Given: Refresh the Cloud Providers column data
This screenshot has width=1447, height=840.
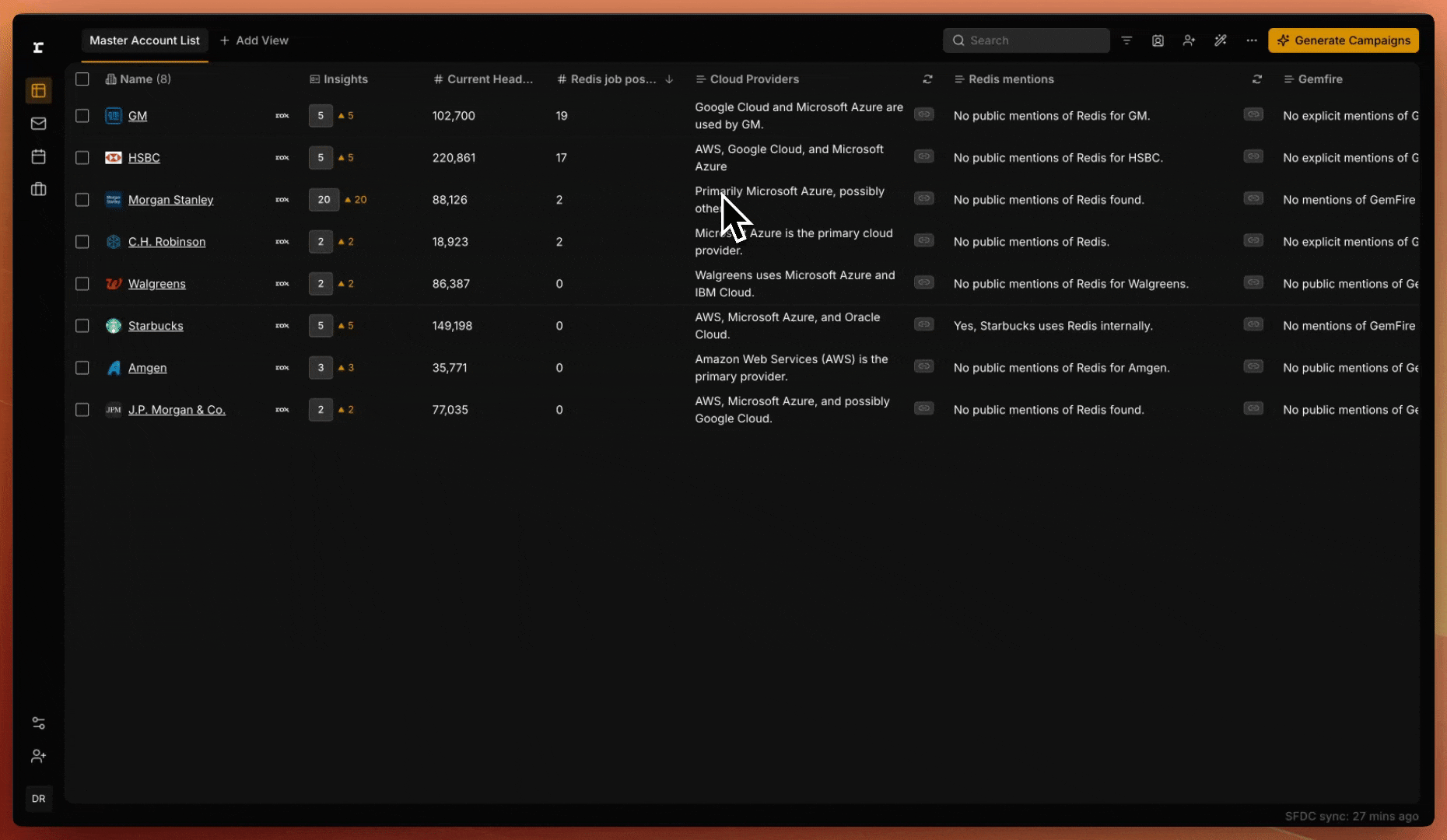Looking at the screenshot, I should point(927,79).
